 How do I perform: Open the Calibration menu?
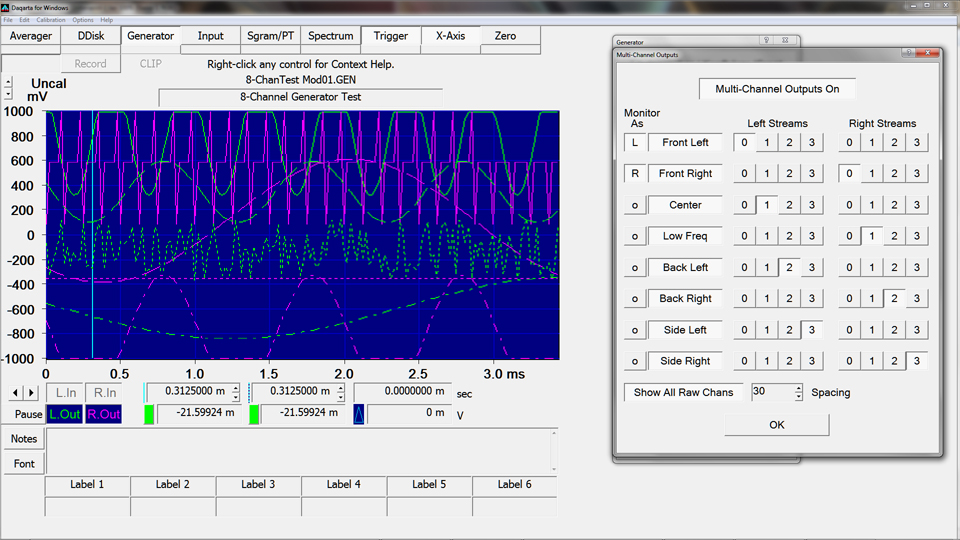(x=50, y=20)
